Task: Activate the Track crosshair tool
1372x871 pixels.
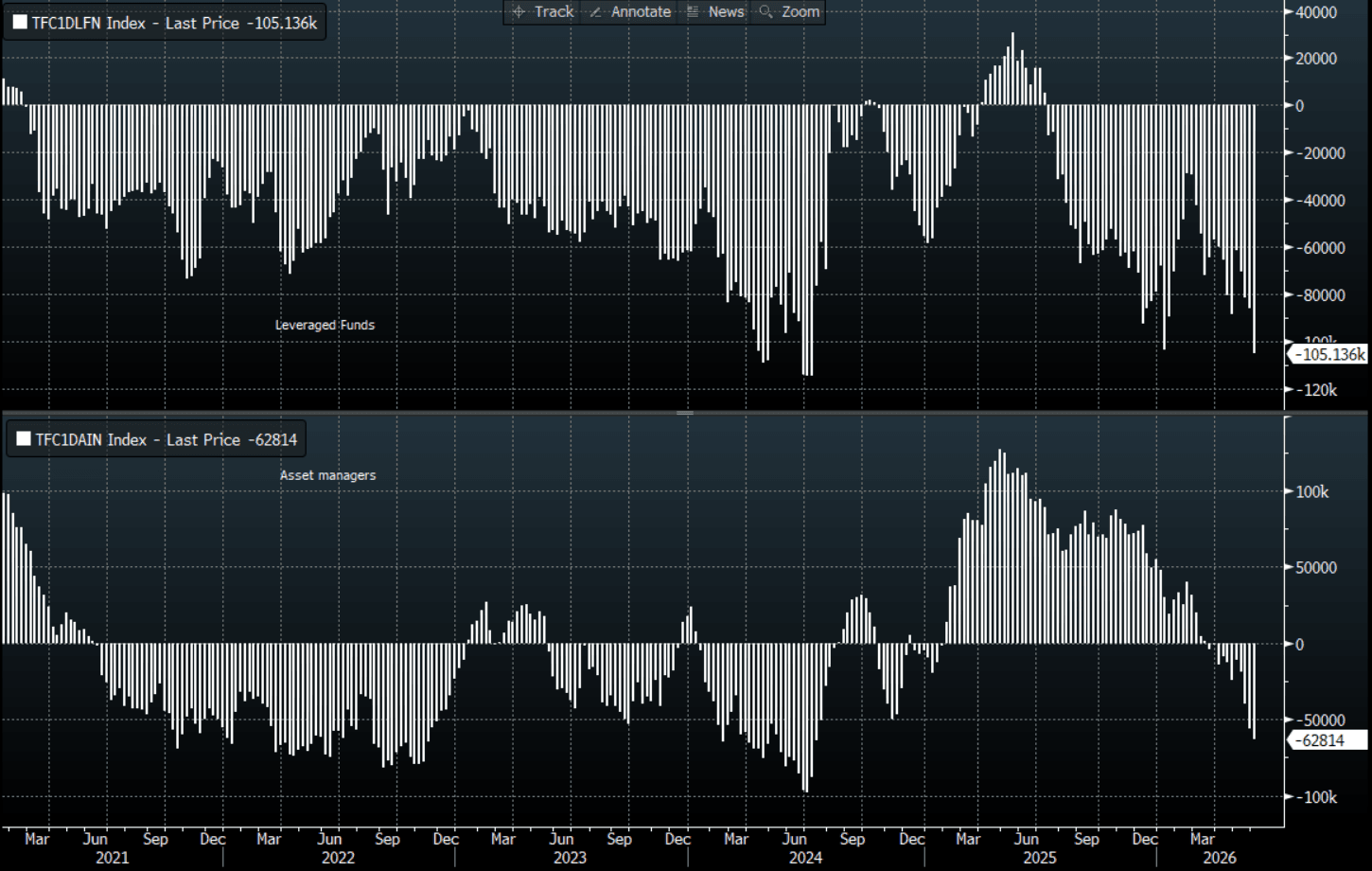Action: pyautogui.click(x=542, y=11)
